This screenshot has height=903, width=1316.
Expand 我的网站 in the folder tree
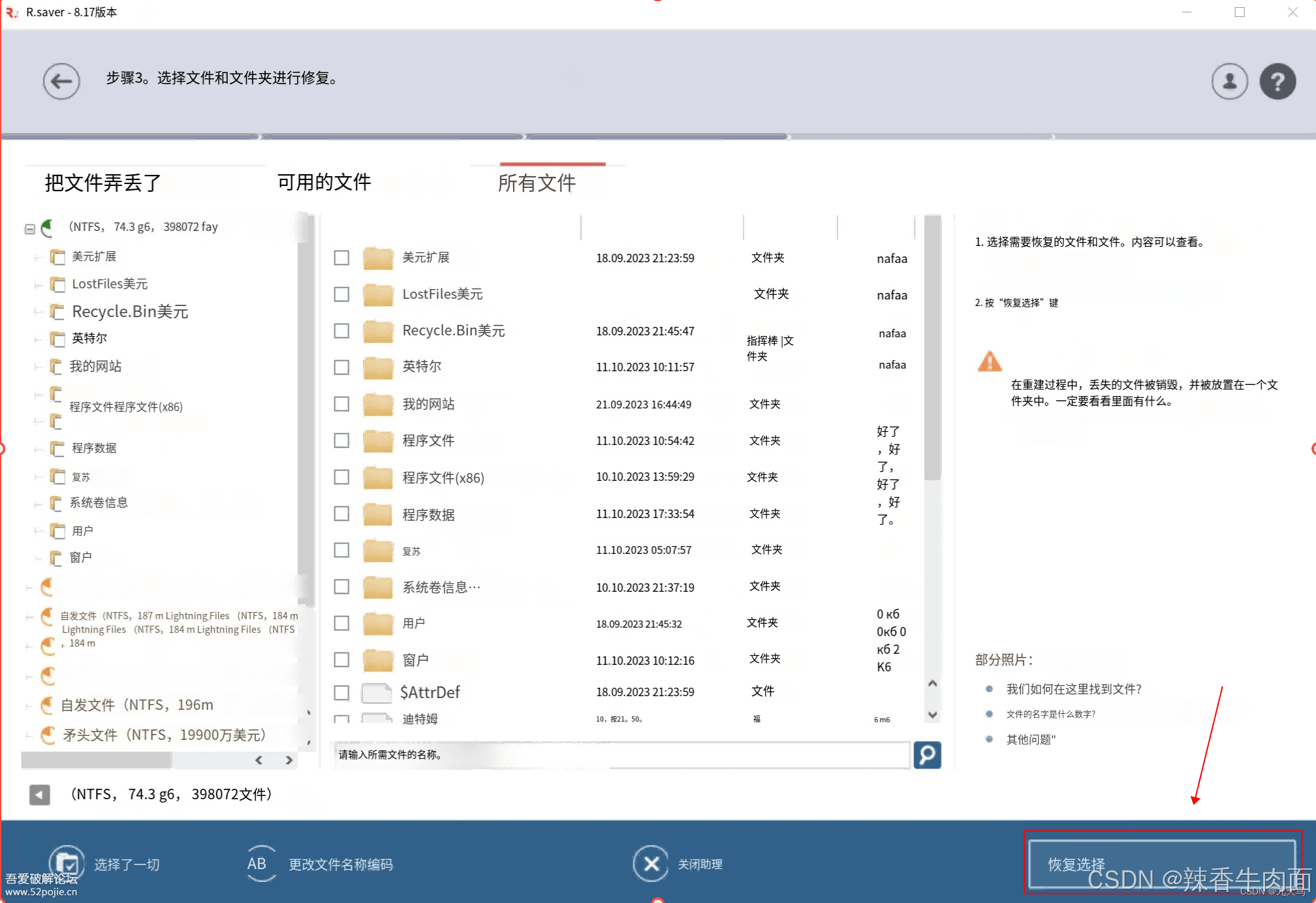tap(38, 367)
